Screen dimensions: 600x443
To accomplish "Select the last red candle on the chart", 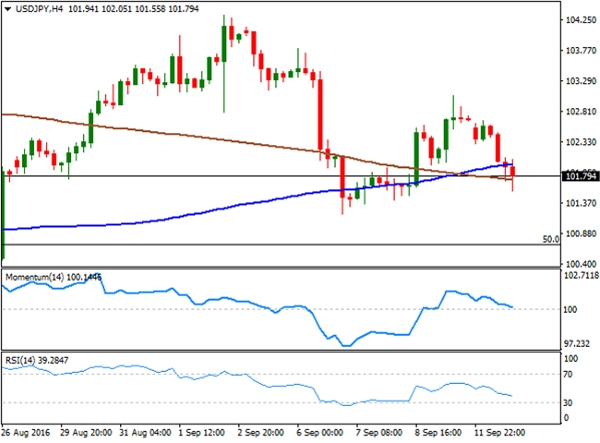I will (513, 171).
